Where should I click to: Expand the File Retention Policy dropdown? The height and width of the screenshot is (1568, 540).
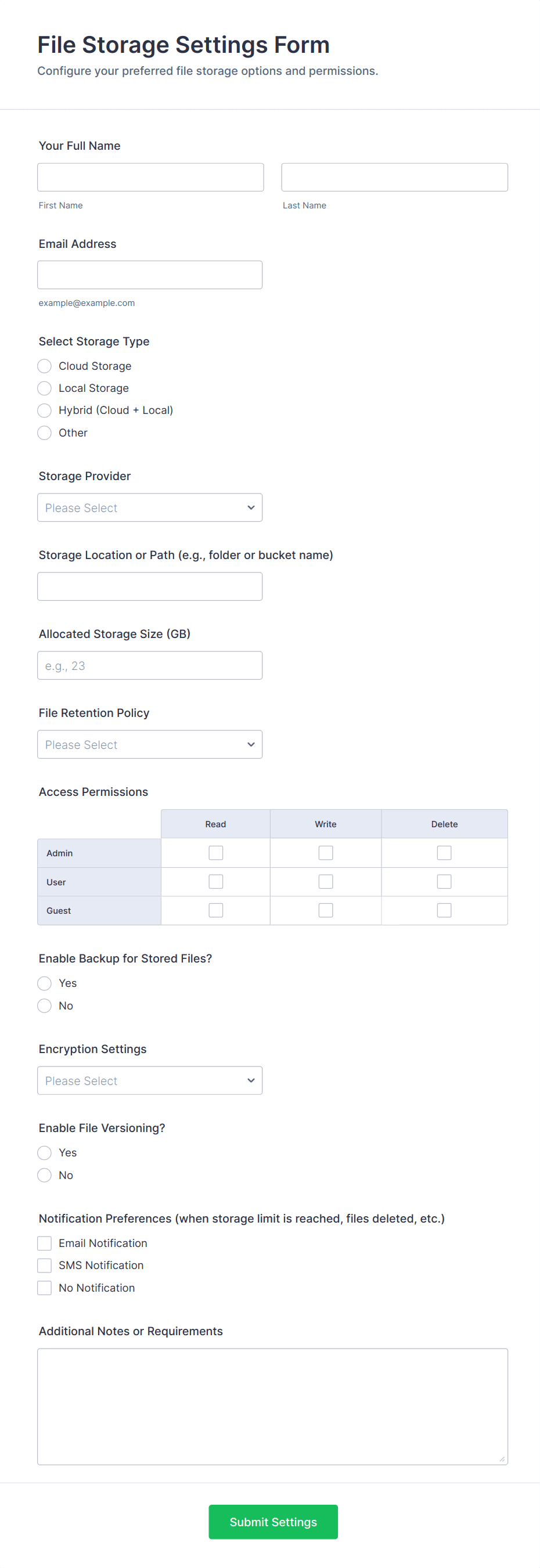click(150, 744)
